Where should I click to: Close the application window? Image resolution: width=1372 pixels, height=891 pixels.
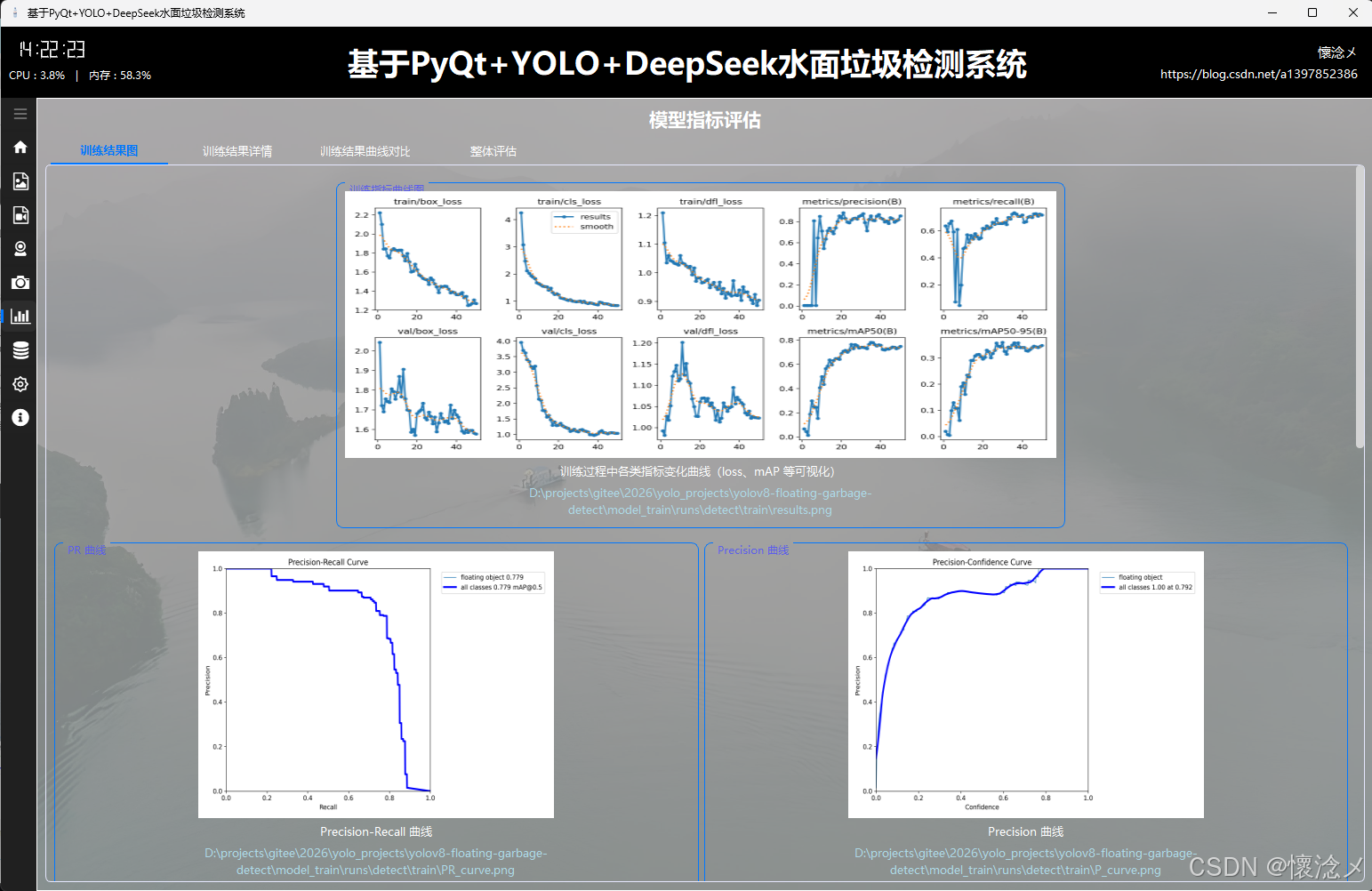[x=1352, y=12]
